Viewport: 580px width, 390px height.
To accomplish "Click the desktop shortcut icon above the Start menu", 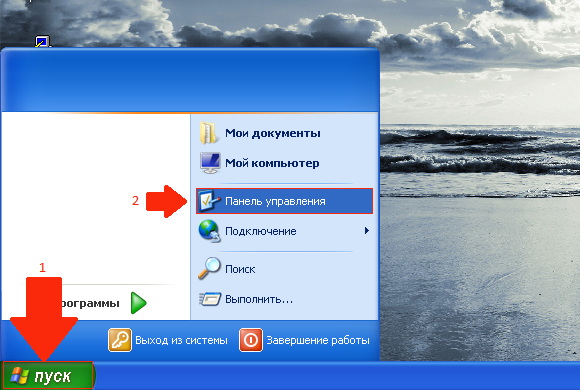I will click(x=43, y=41).
